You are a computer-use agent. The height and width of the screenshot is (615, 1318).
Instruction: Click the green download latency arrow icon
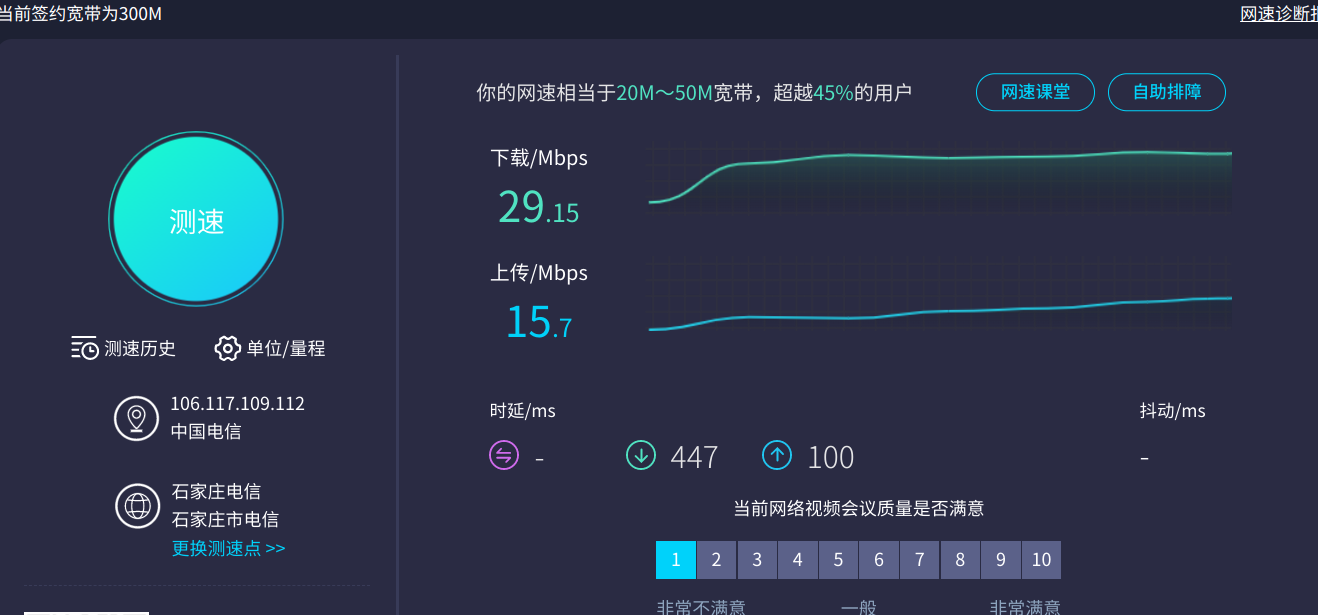click(641, 455)
